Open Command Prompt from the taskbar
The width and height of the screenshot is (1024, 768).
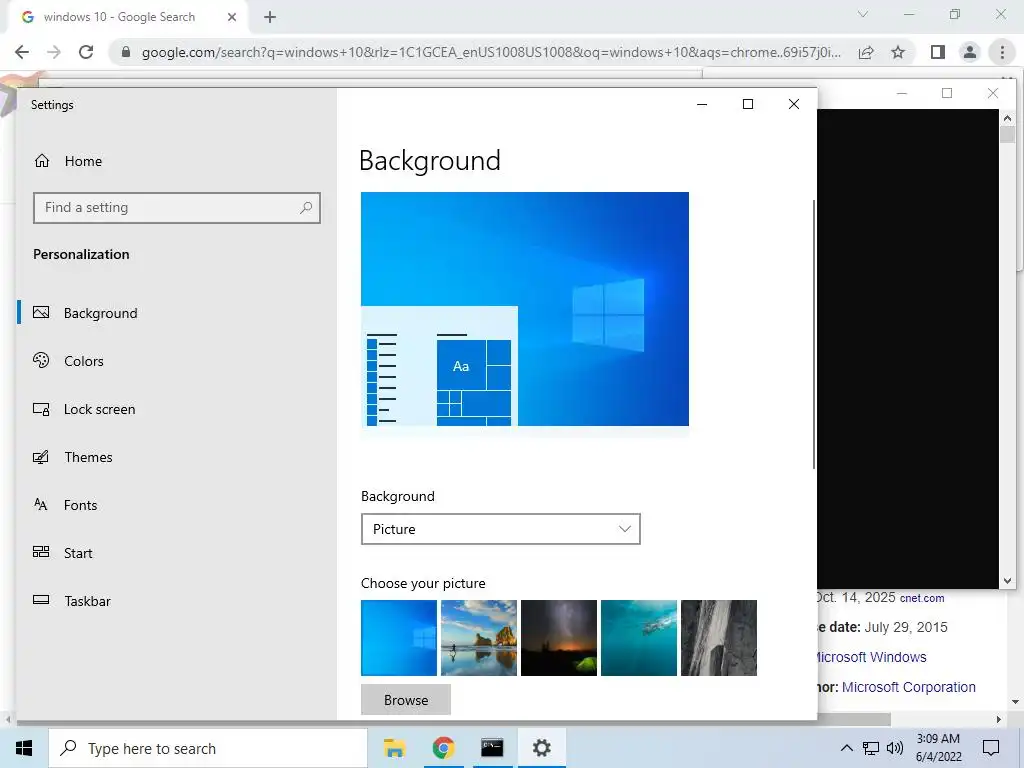pos(492,748)
